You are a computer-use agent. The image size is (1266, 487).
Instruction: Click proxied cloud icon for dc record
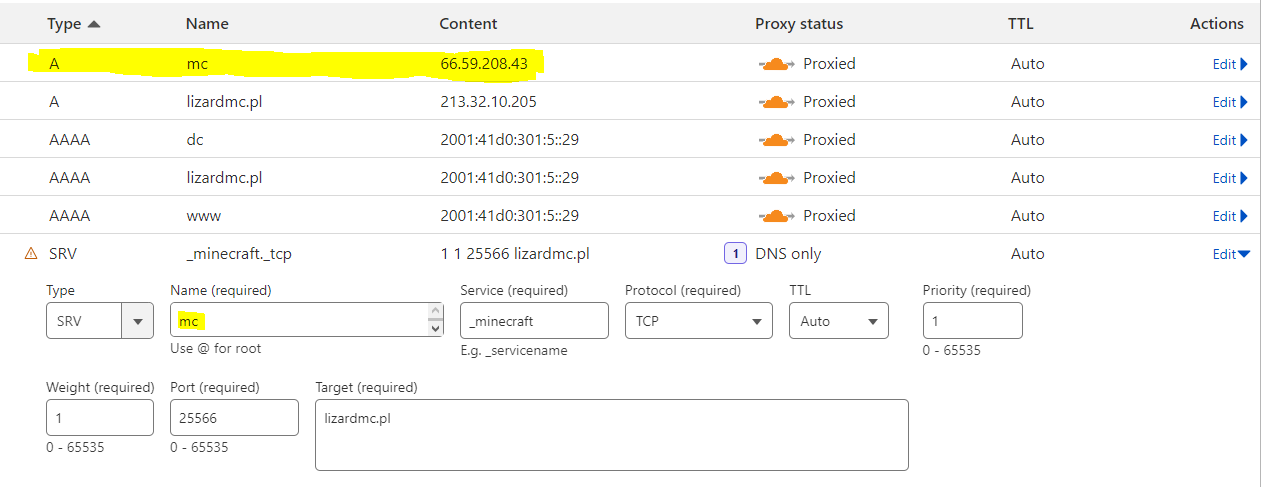776,140
